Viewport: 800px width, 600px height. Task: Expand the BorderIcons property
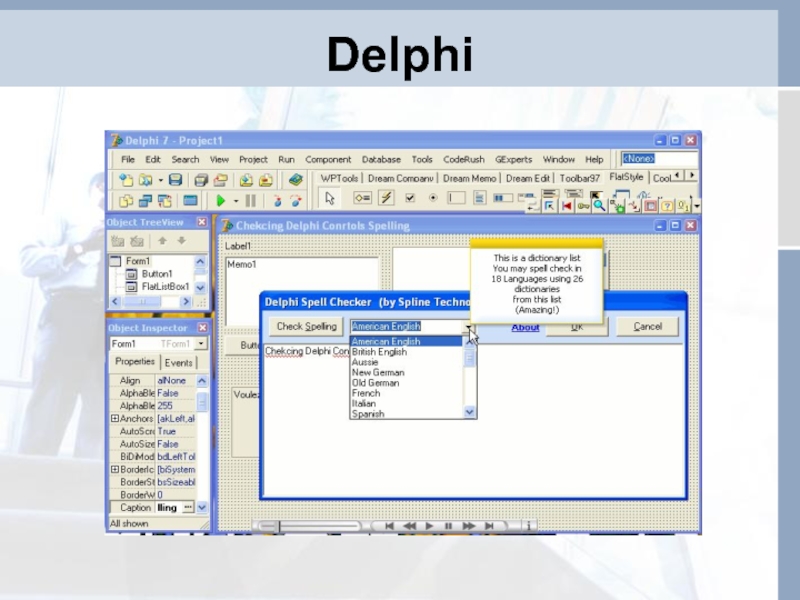pyautogui.click(x=115, y=469)
